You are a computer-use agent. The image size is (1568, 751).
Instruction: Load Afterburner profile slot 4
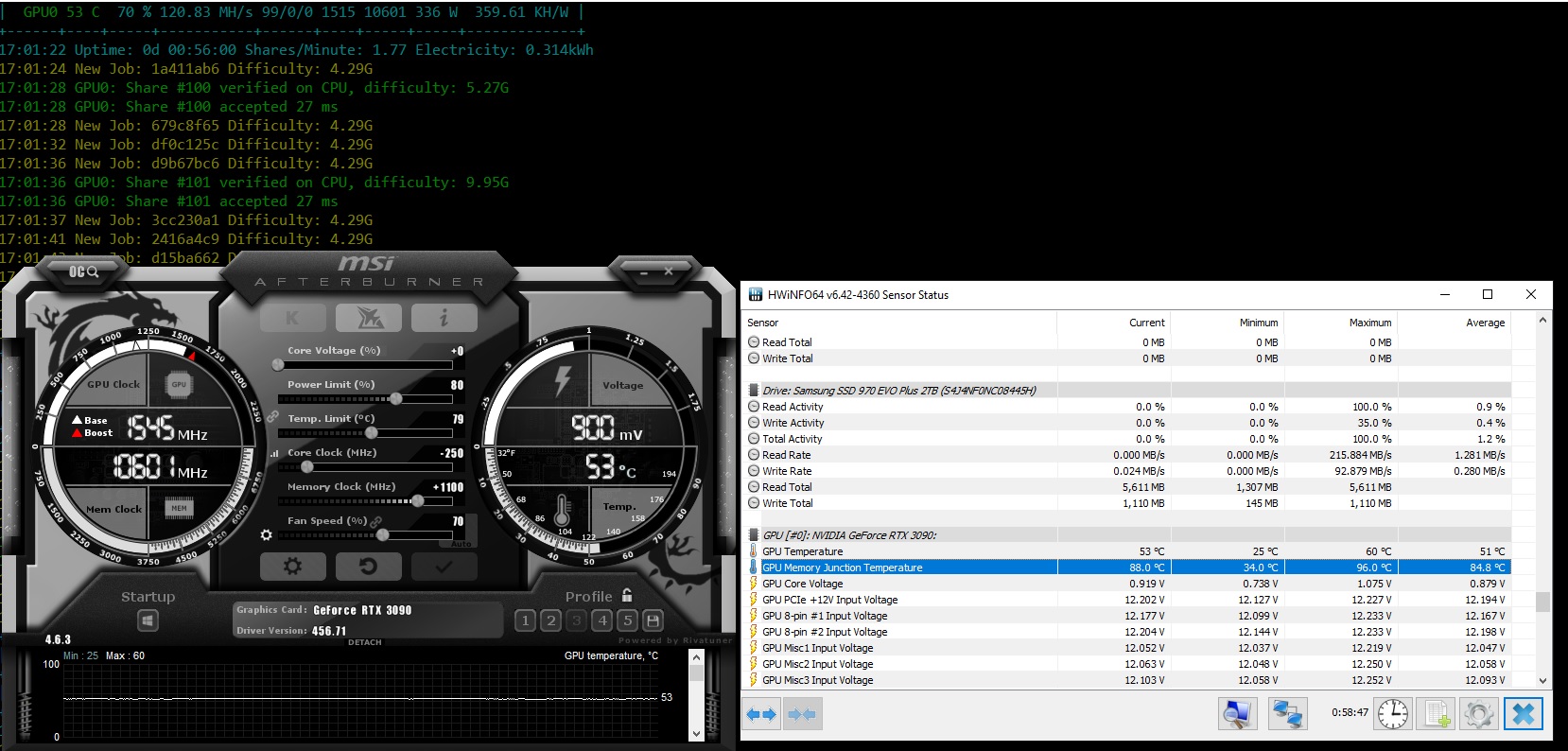click(x=601, y=620)
